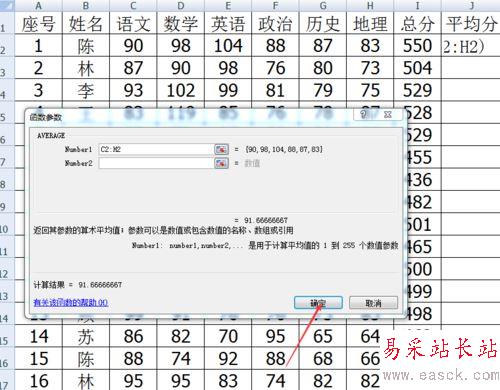Click the 姓名 header cell
This screenshot has height=390, width=500.
click(x=86, y=23)
